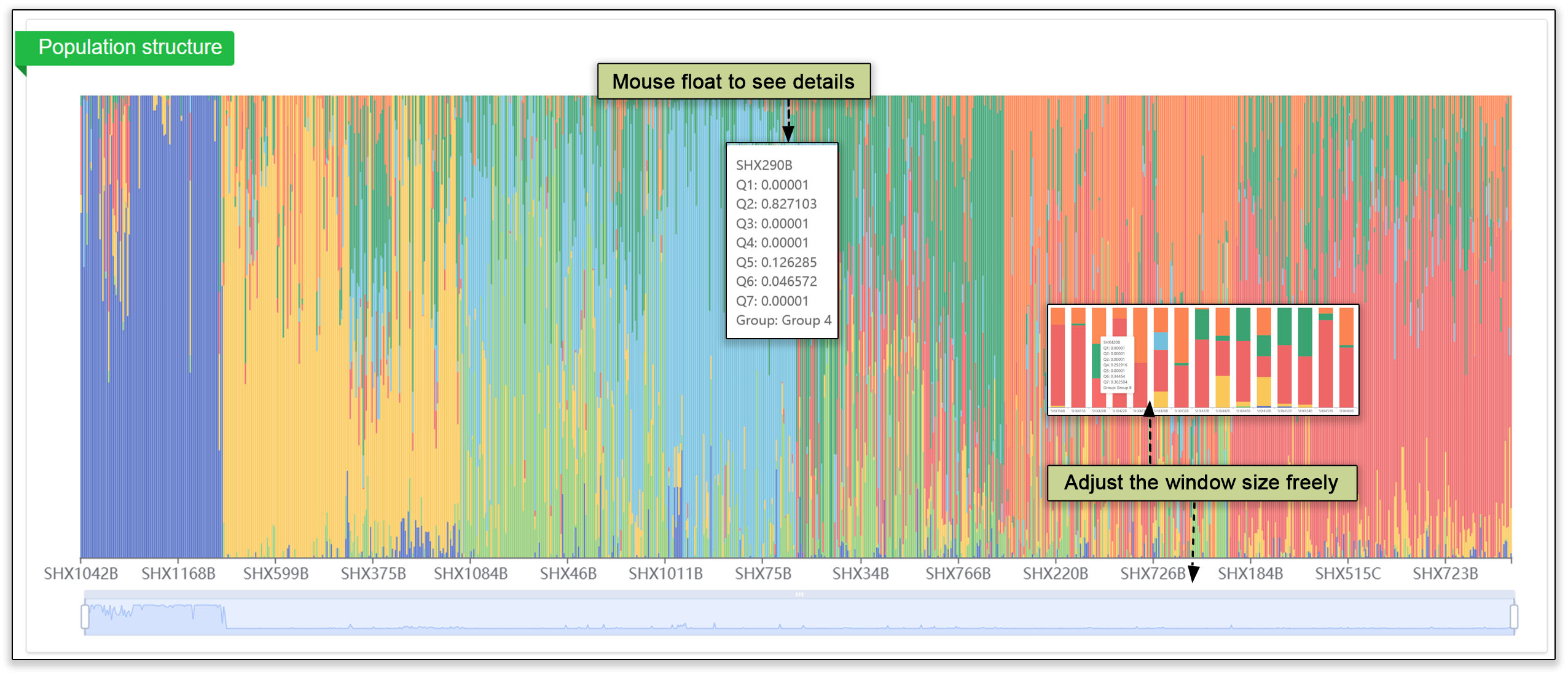Click the 'Mouse float to see details' callout
1568x673 pixels.
[x=734, y=81]
